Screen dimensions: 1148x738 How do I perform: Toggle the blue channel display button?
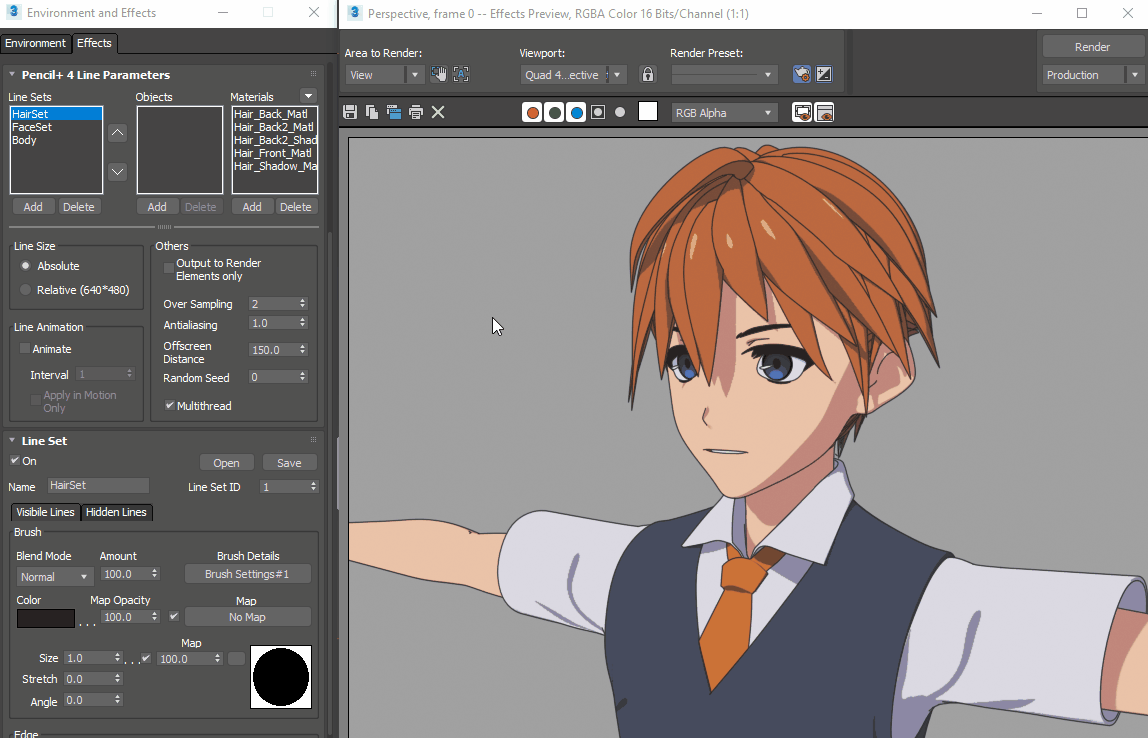(x=576, y=112)
